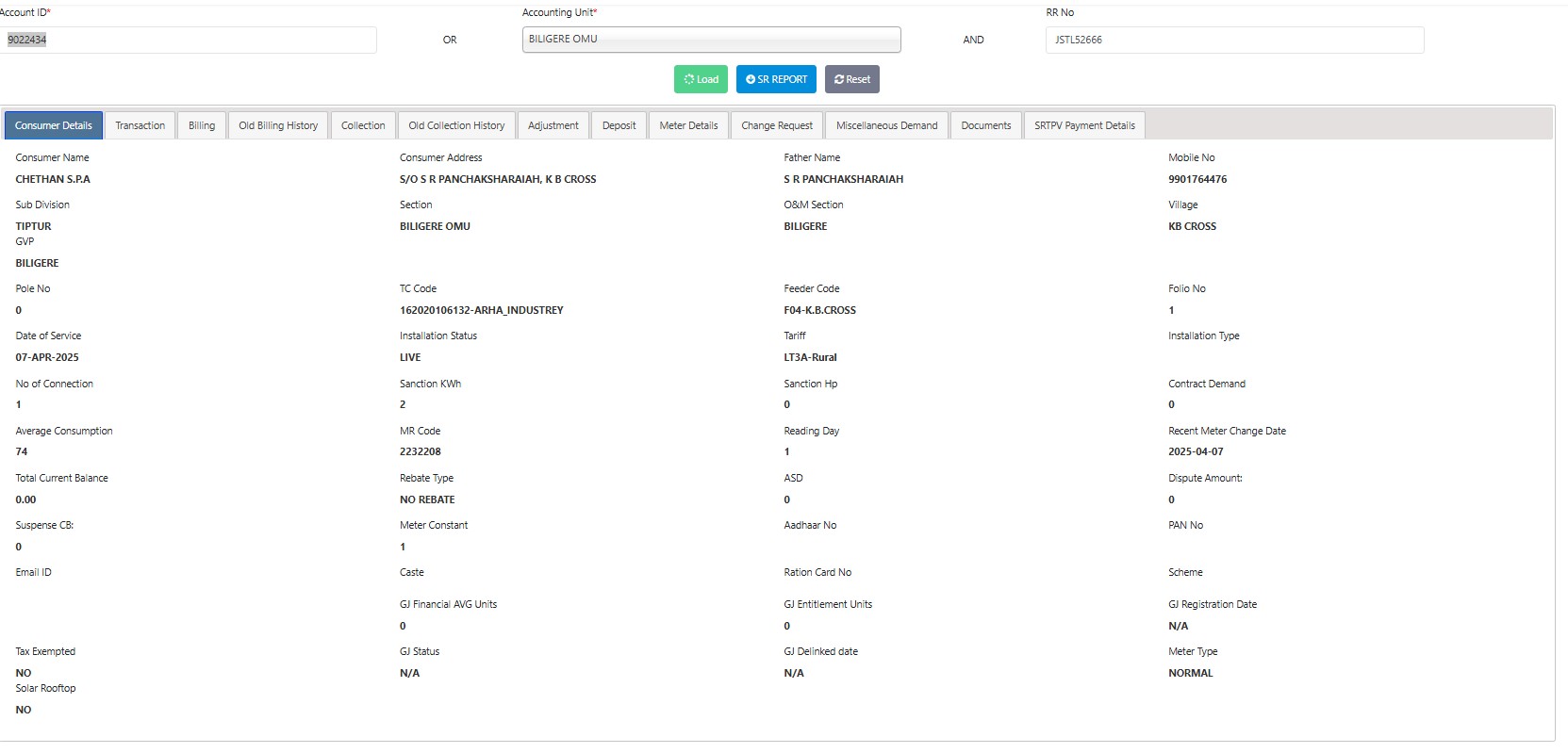Select the Consumer Details tab
The height and width of the screenshot is (753, 1568).
54,125
